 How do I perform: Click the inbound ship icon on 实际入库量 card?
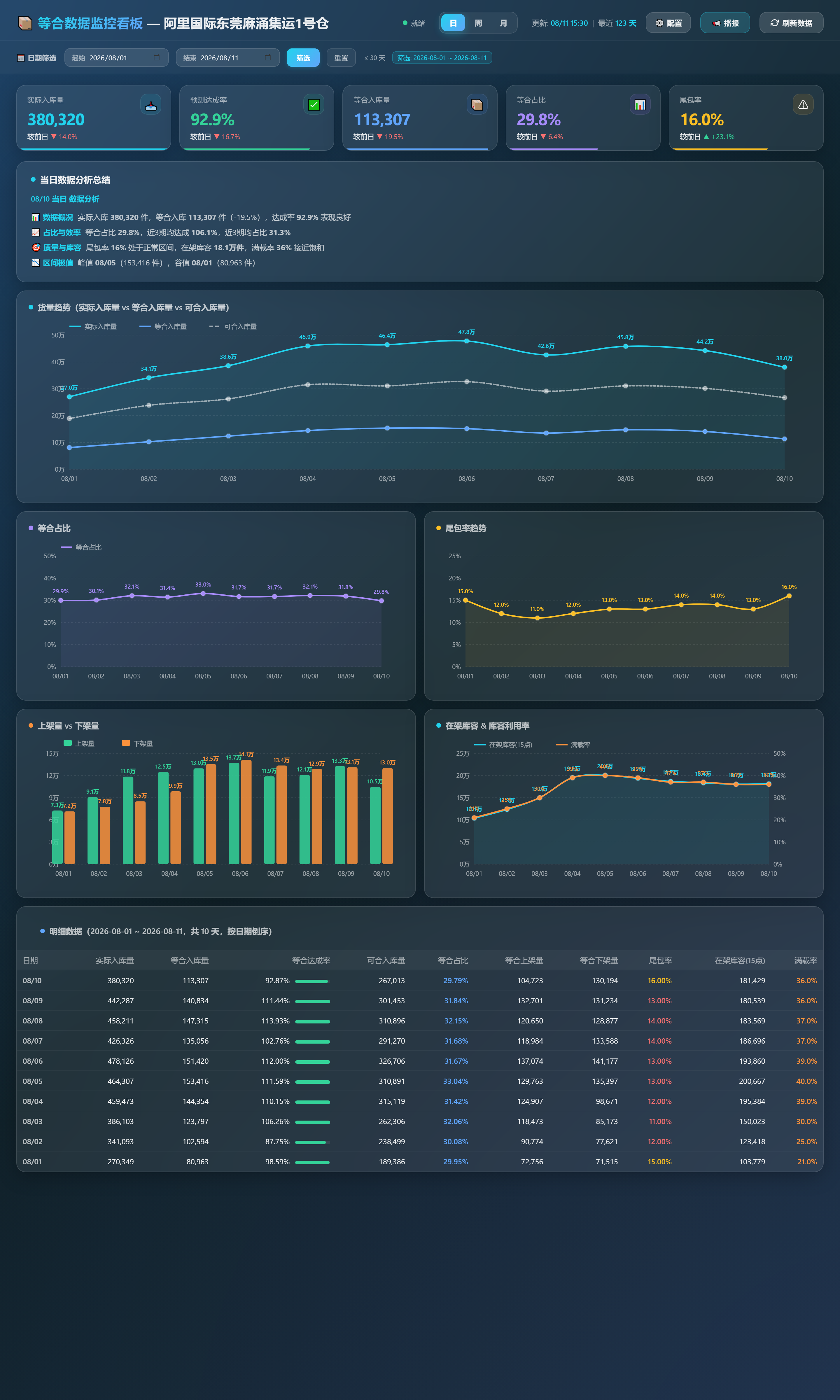[150, 105]
